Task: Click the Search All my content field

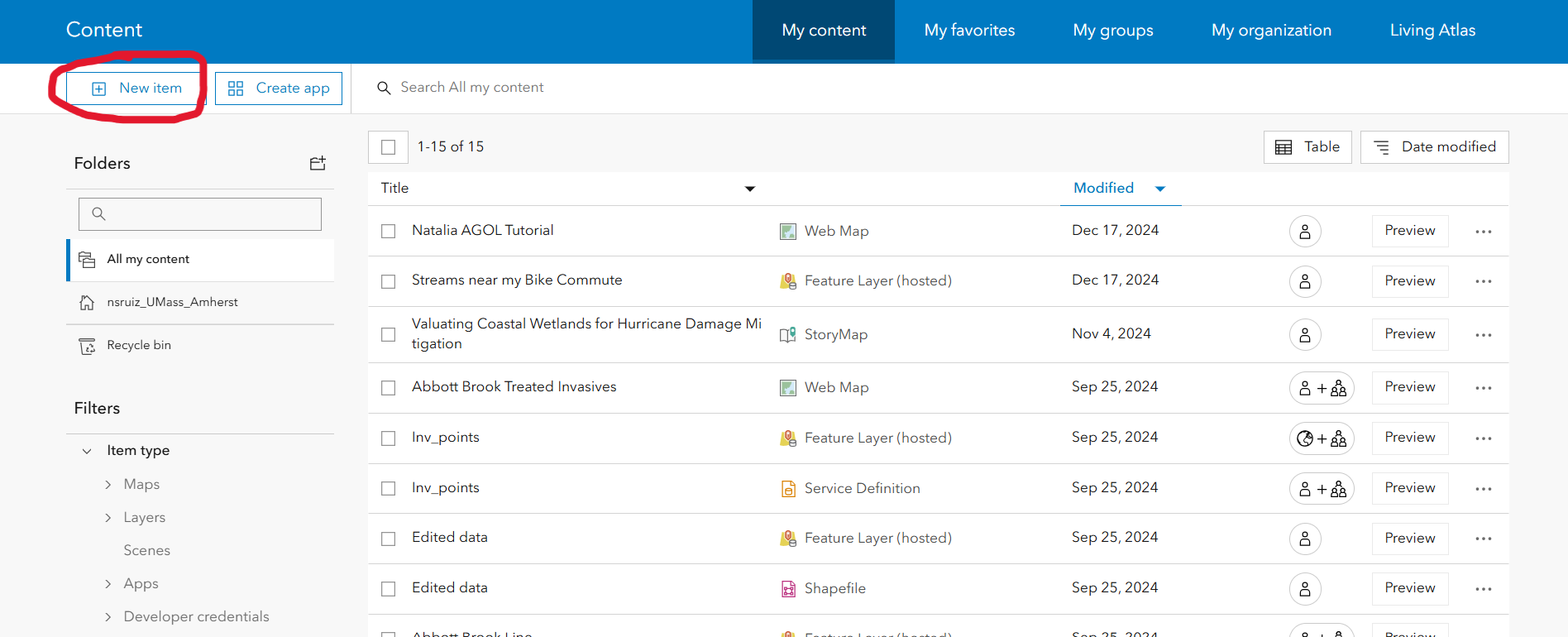Action: (x=472, y=88)
